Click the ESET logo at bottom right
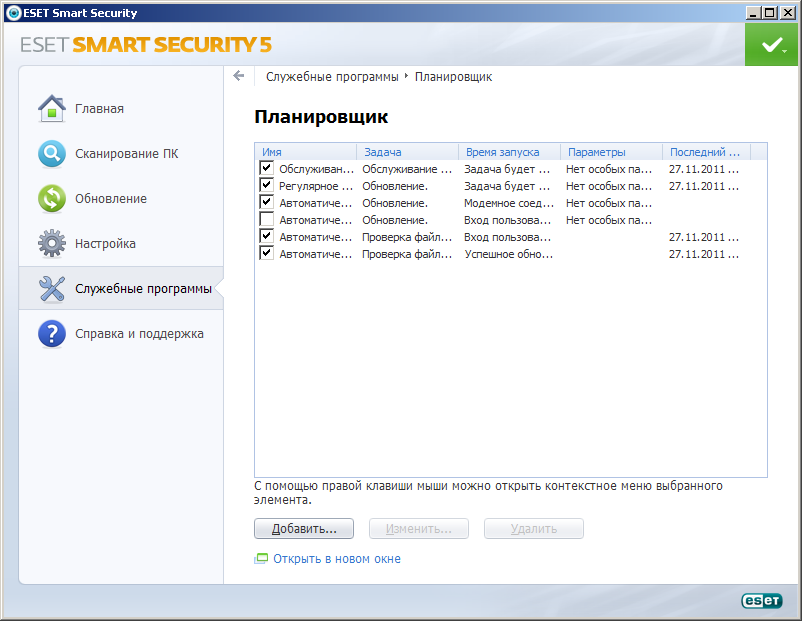802x621 pixels. point(760,600)
